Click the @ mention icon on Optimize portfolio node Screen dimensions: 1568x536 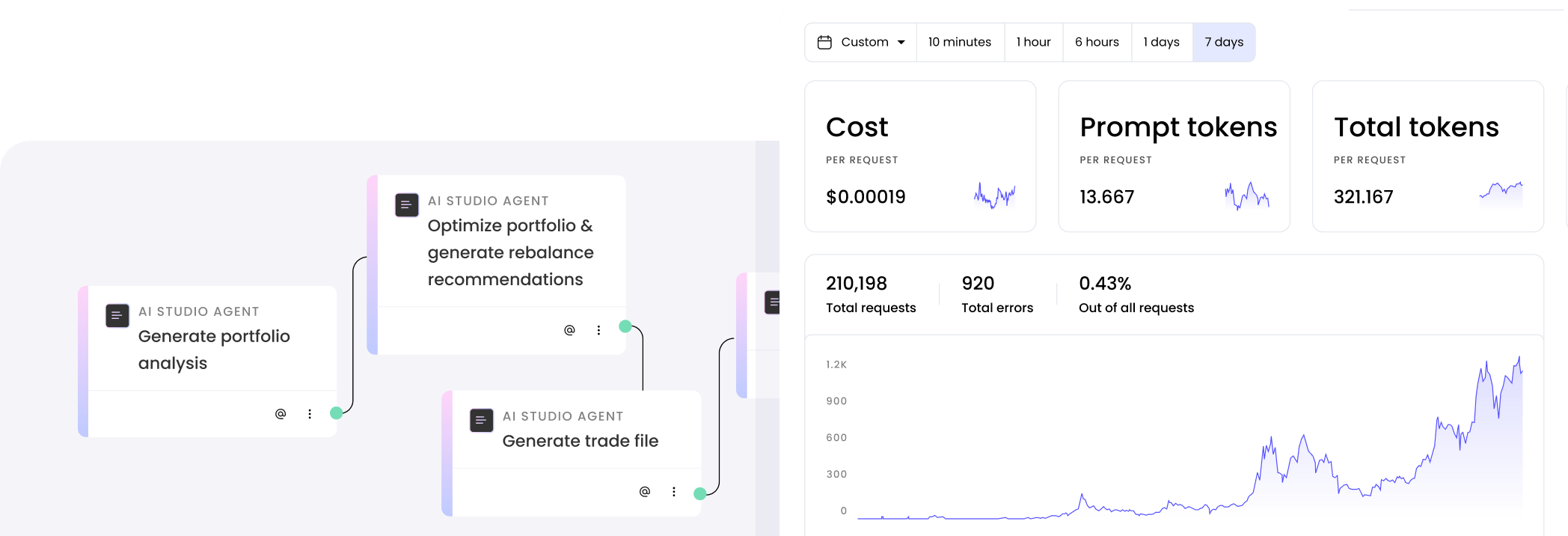pyautogui.click(x=569, y=330)
